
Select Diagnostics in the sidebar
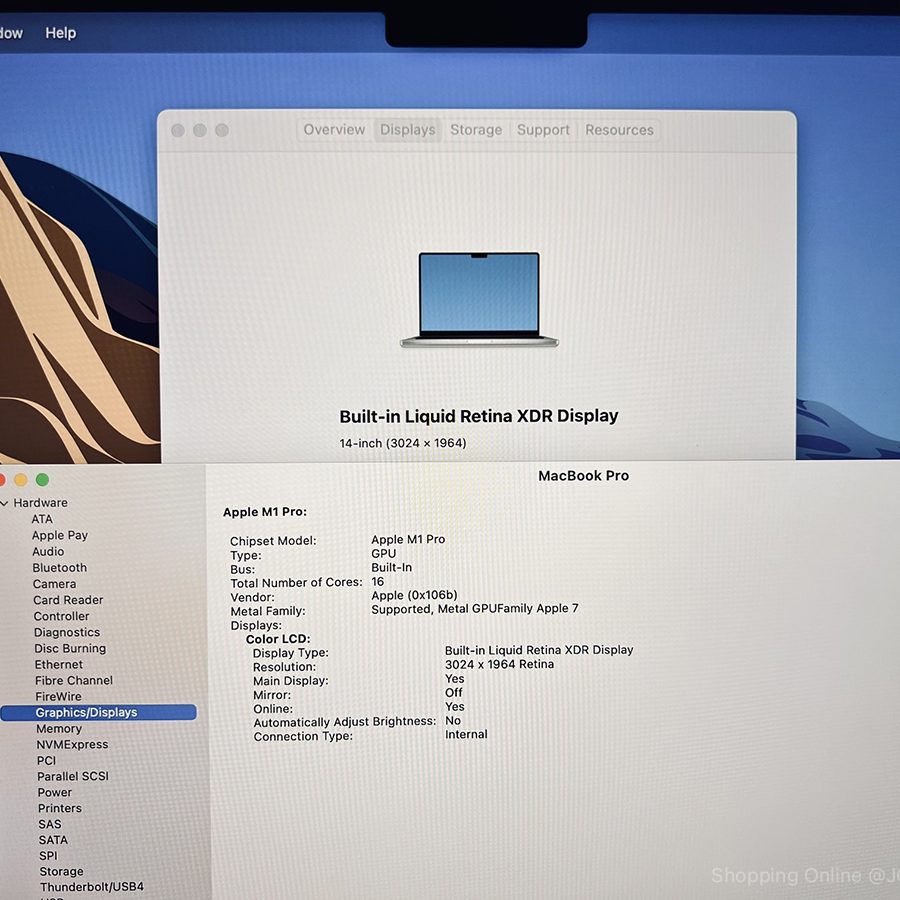coord(67,632)
